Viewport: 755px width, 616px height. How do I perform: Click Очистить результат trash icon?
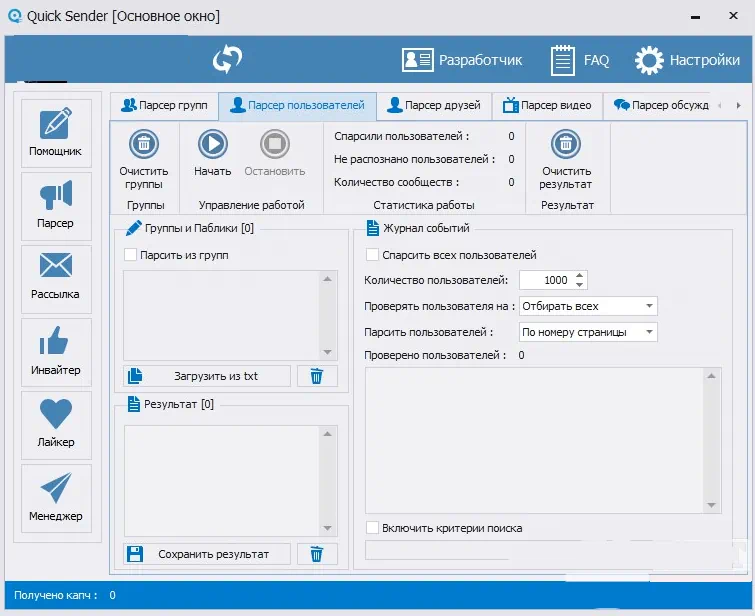click(566, 144)
